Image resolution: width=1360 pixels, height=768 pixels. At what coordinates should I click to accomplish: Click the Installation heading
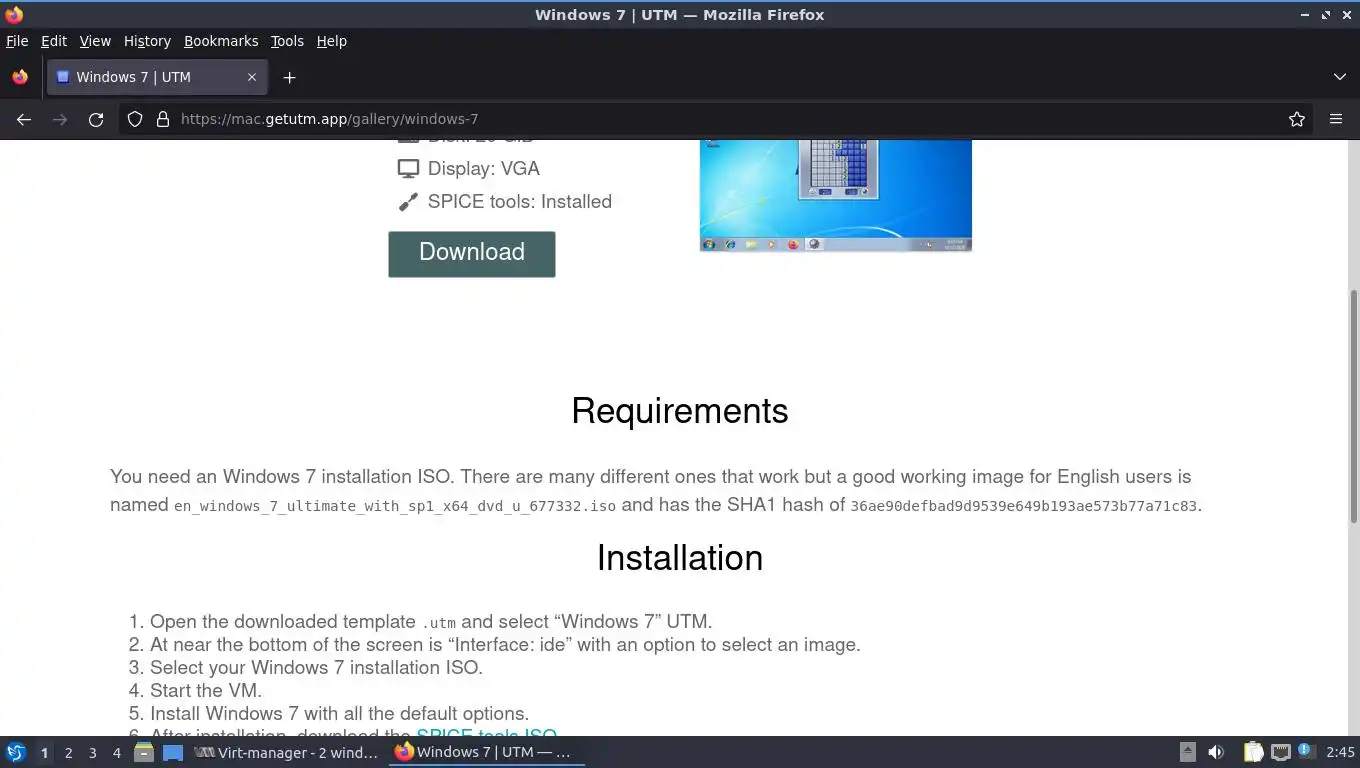pos(680,558)
